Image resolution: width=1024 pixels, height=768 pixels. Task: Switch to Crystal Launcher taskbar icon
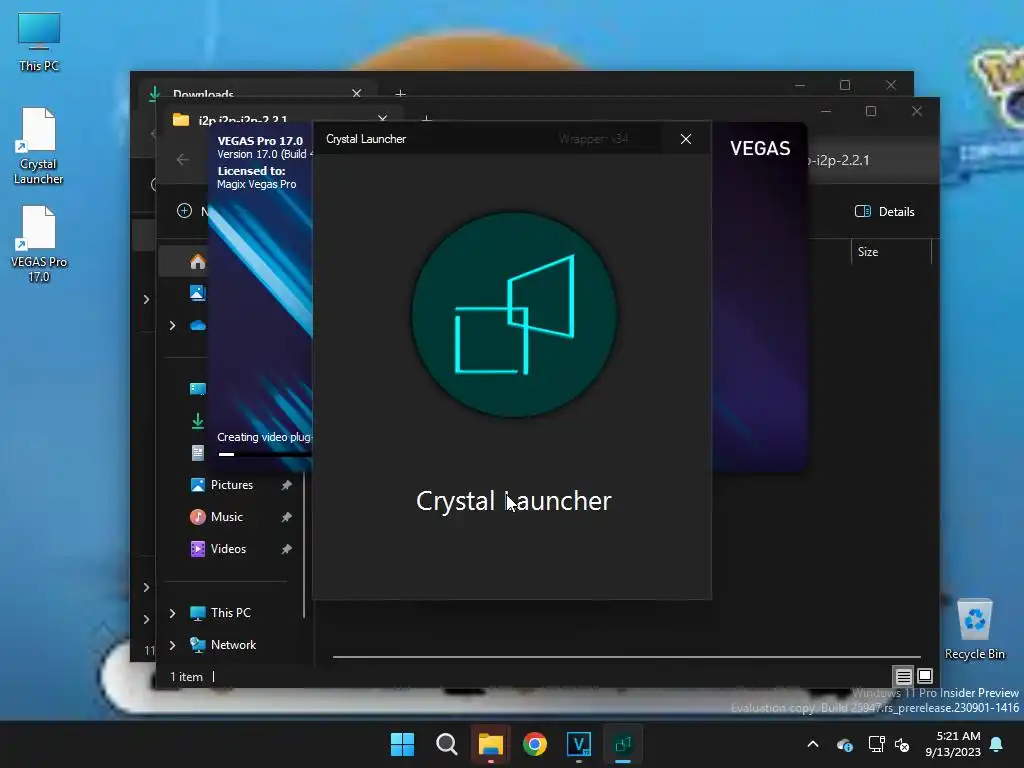pos(623,744)
